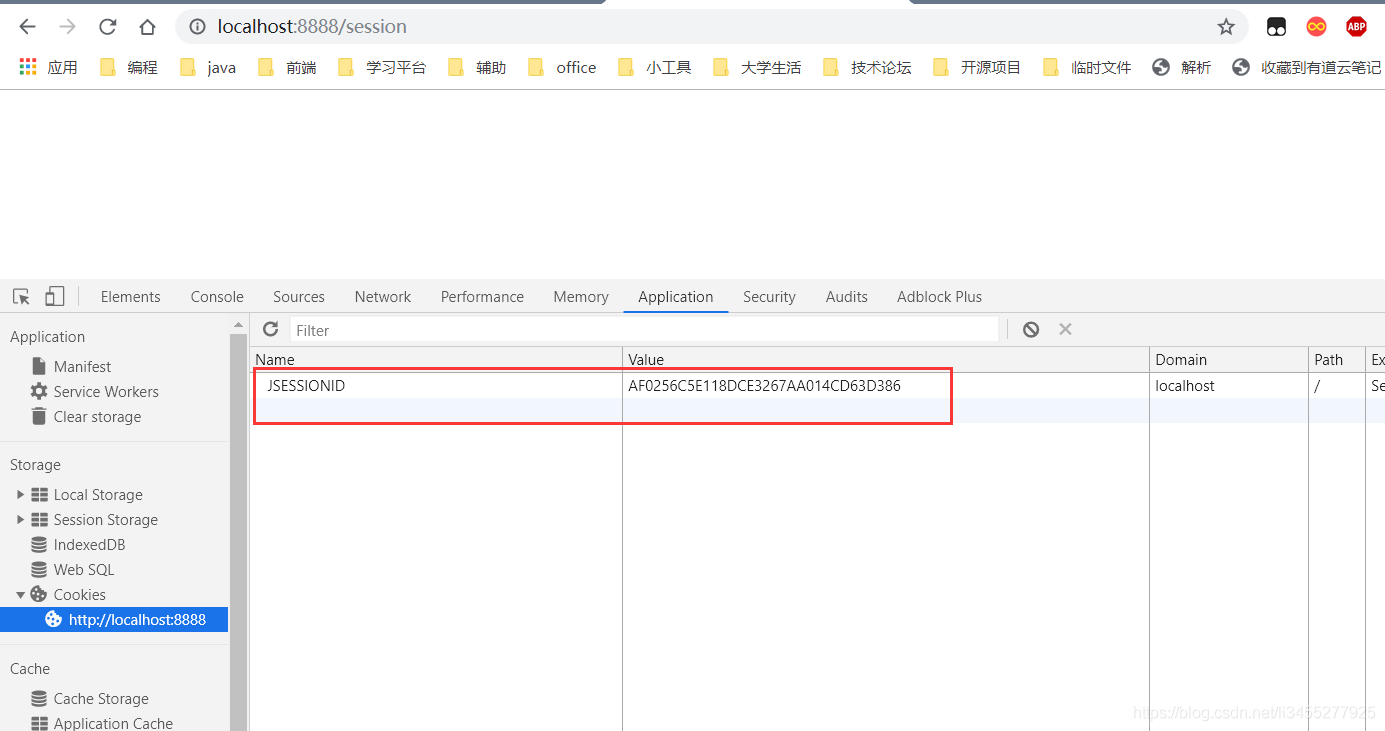Viewport: 1385px width, 731px height.
Task: Switch to the Audits tab
Action: pos(847,297)
